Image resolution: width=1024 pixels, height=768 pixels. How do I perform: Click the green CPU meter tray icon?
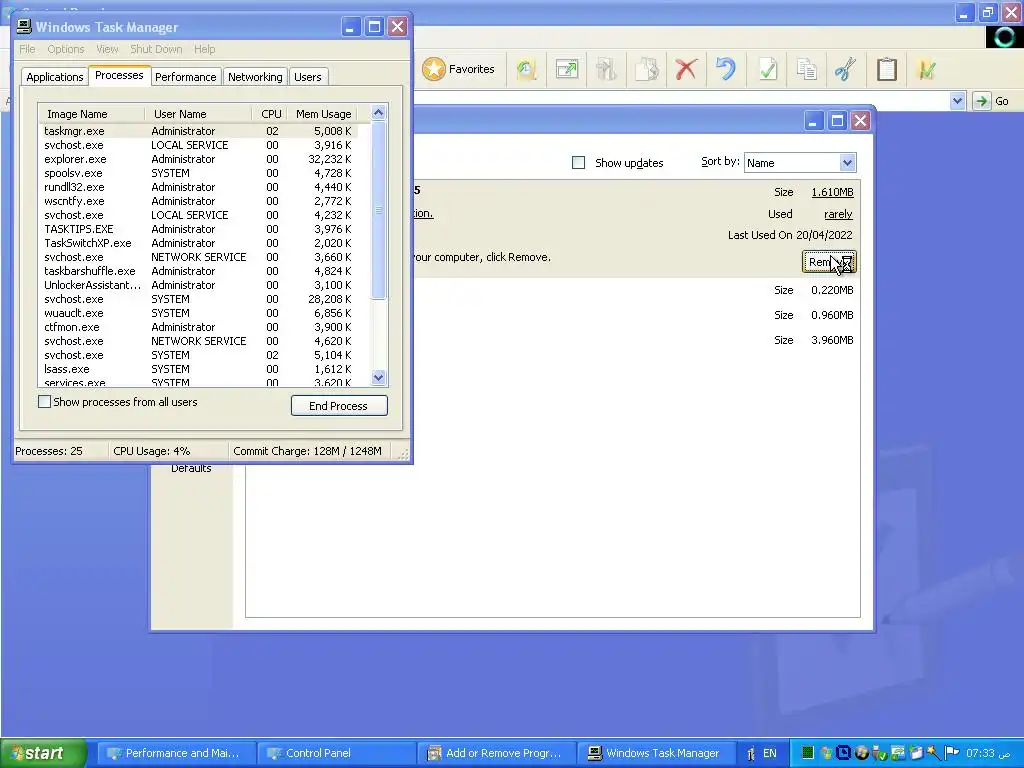tap(808, 753)
